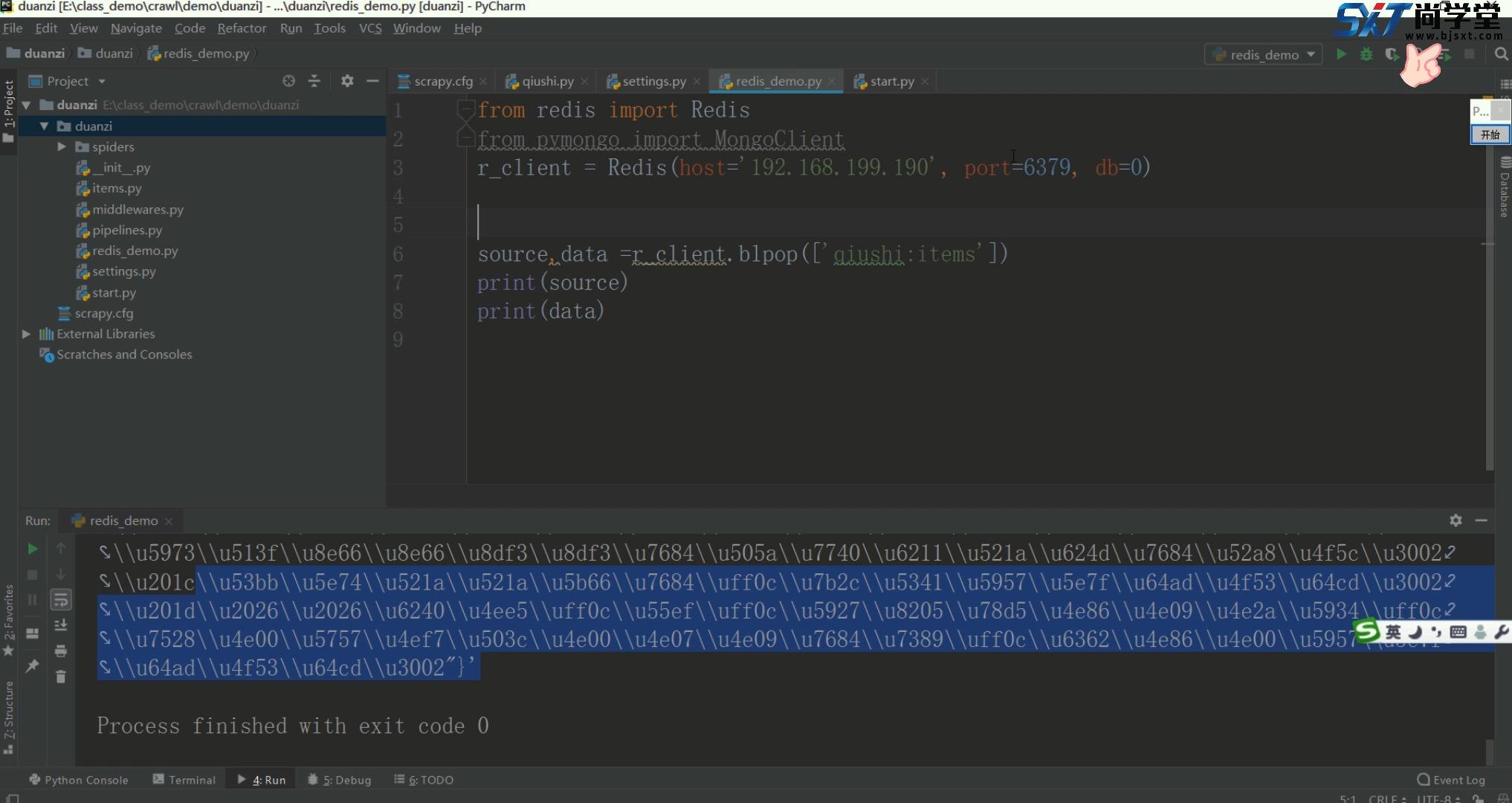The width and height of the screenshot is (1512, 803).
Task: Open Run panel settings gear
Action: (1456, 520)
